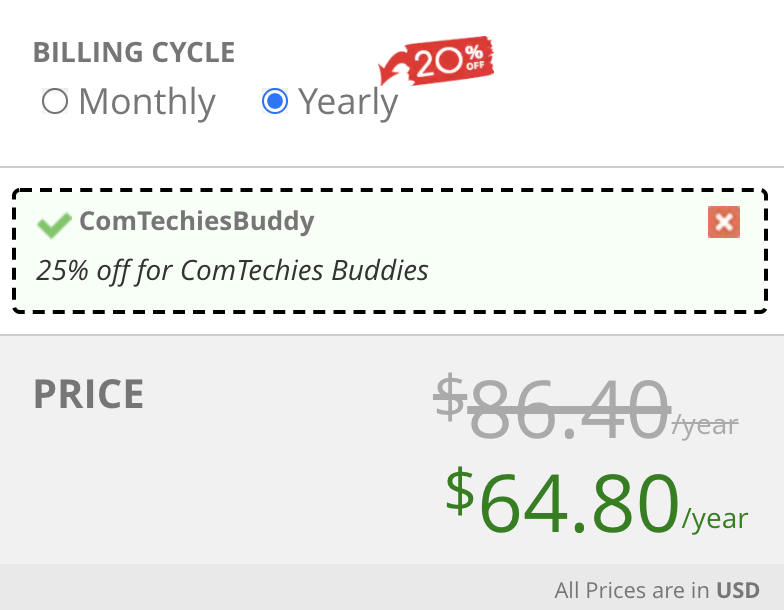This screenshot has height=610, width=784.
Task: Click the green checkmark icon beside coupon
Action: tap(54, 224)
